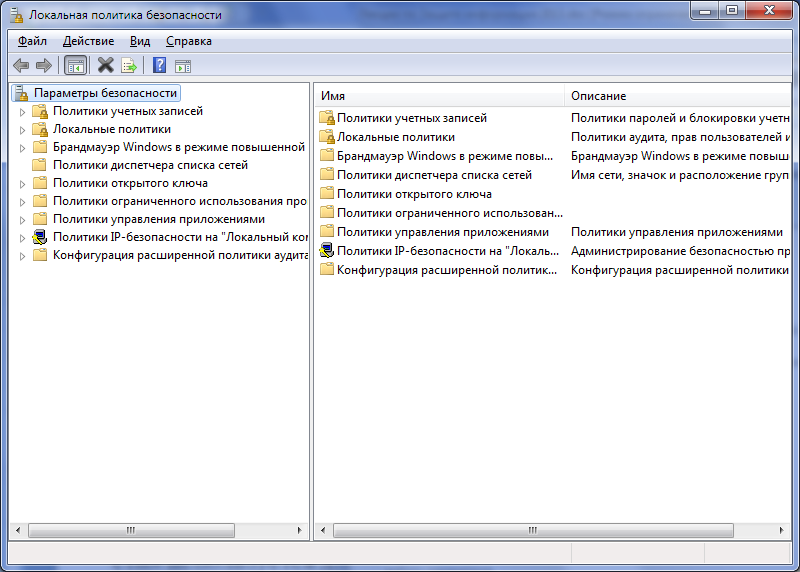
Task: Expand Политики IP-безопасности tree node
Action: (22, 238)
